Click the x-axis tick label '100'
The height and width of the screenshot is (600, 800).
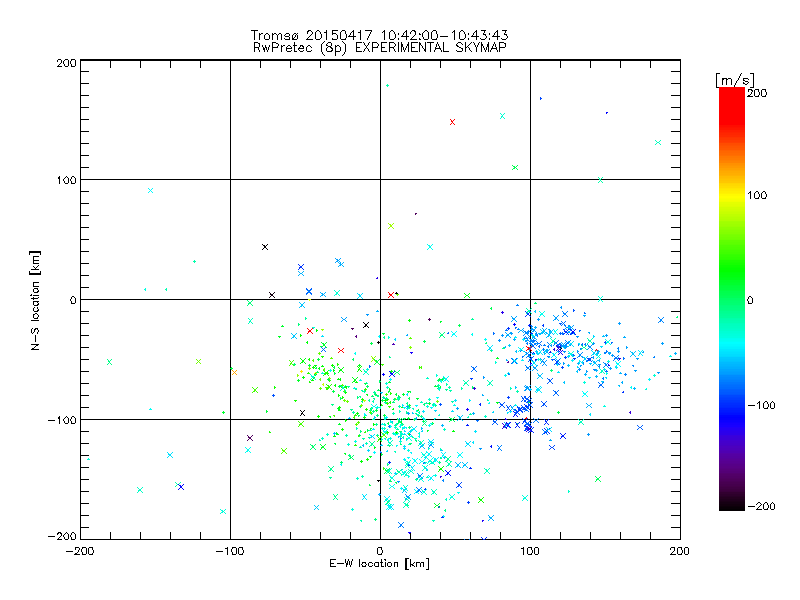(x=530, y=551)
